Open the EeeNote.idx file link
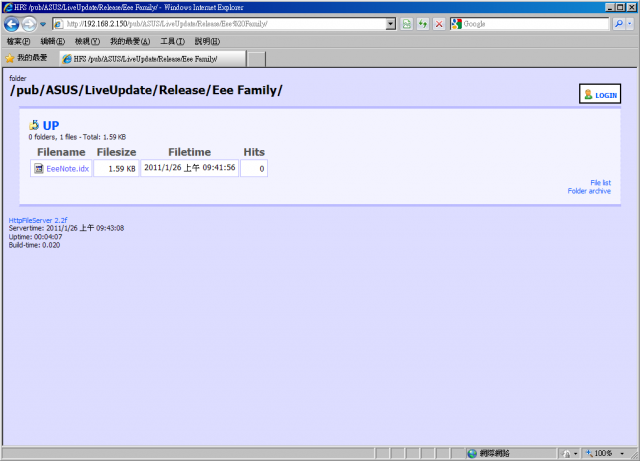640x461 pixels. click(67, 169)
